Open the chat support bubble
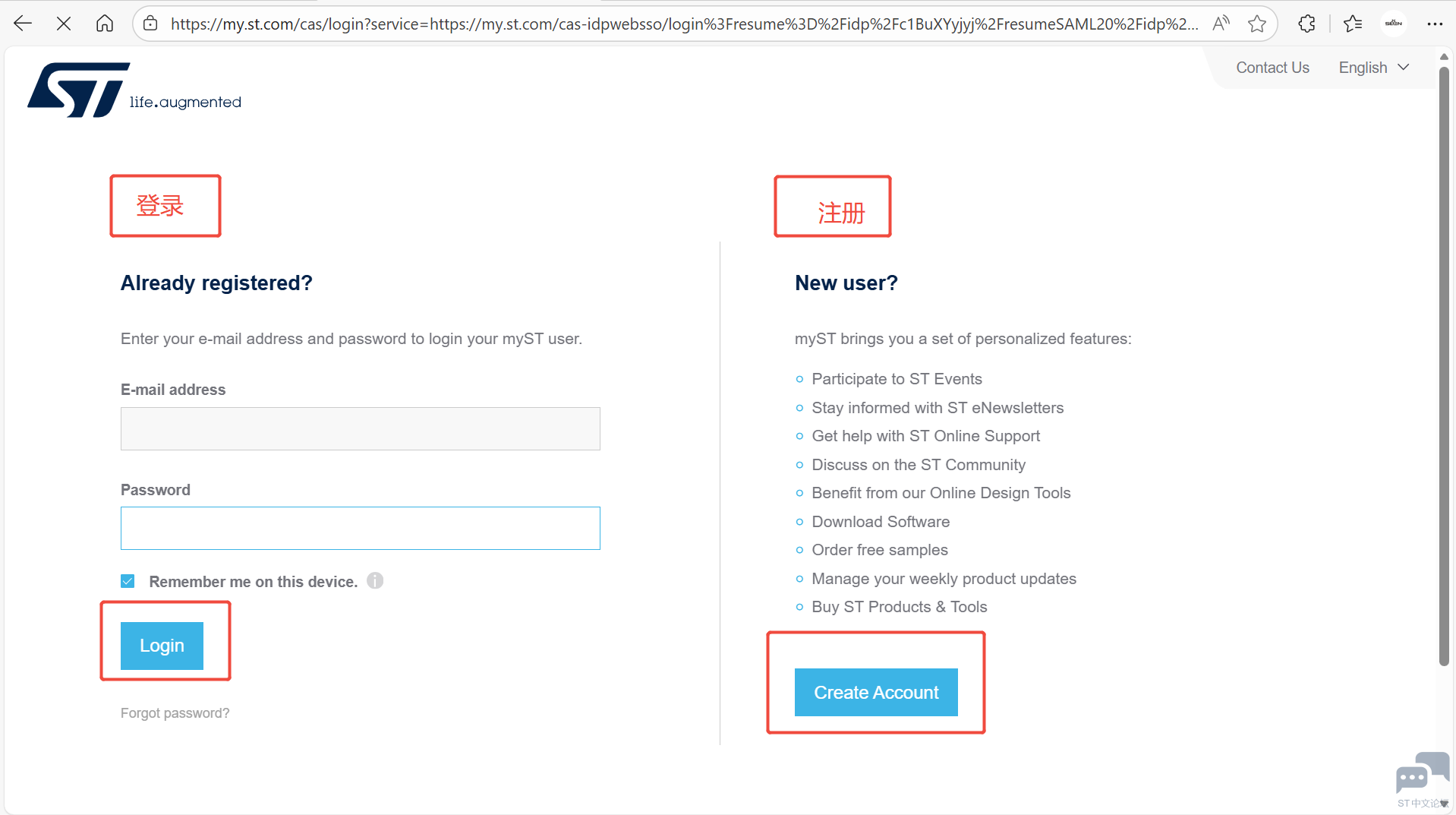Image resolution: width=1456 pixels, height=815 pixels. pyautogui.click(x=1421, y=775)
